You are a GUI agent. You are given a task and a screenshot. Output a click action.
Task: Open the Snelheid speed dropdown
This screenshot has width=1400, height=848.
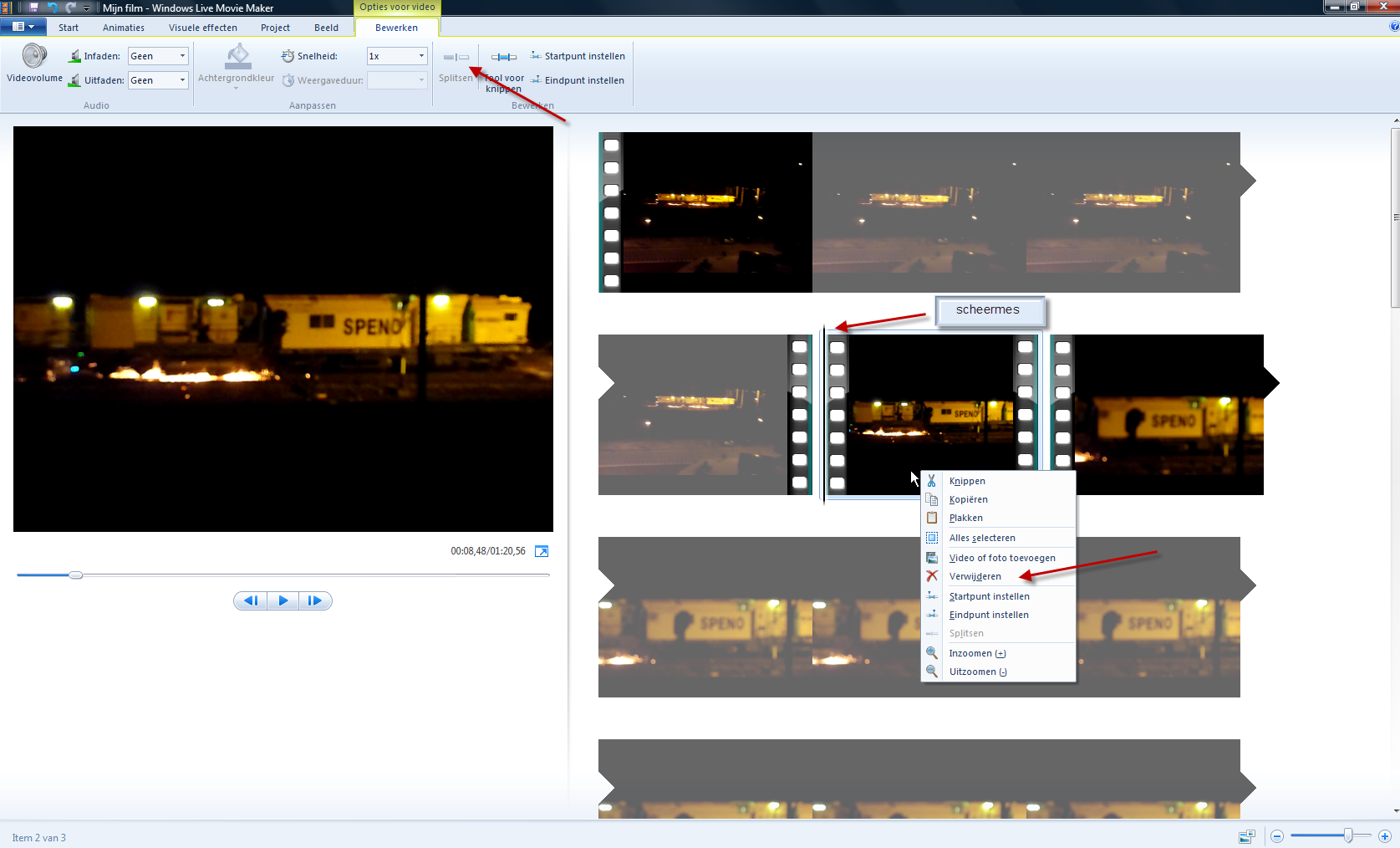pyautogui.click(x=421, y=56)
